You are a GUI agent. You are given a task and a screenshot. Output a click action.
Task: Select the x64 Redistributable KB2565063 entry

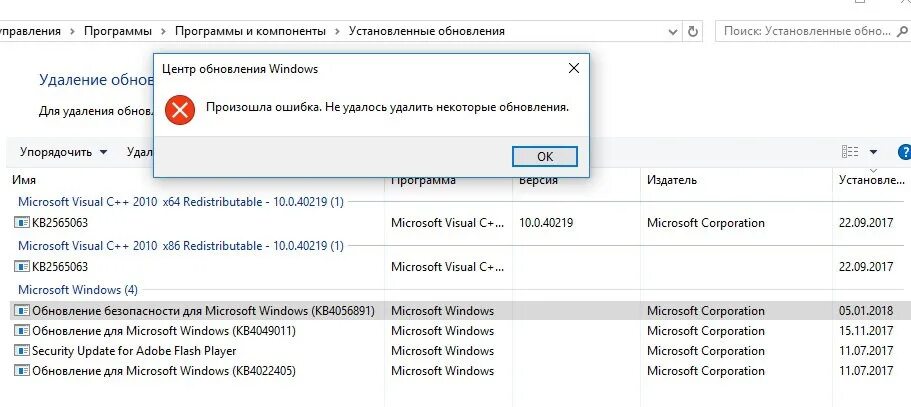[60, 223]
